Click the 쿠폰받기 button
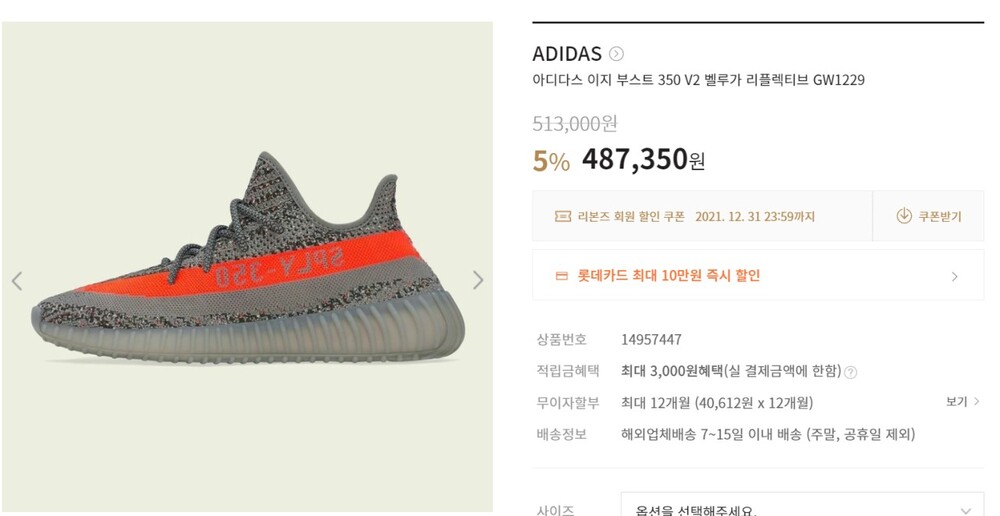 point(928,216)
